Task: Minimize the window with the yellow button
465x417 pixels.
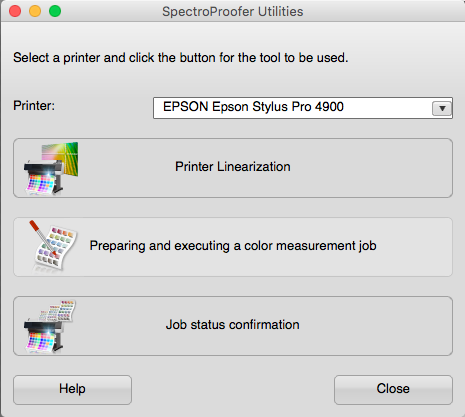Action: [35, 11]
